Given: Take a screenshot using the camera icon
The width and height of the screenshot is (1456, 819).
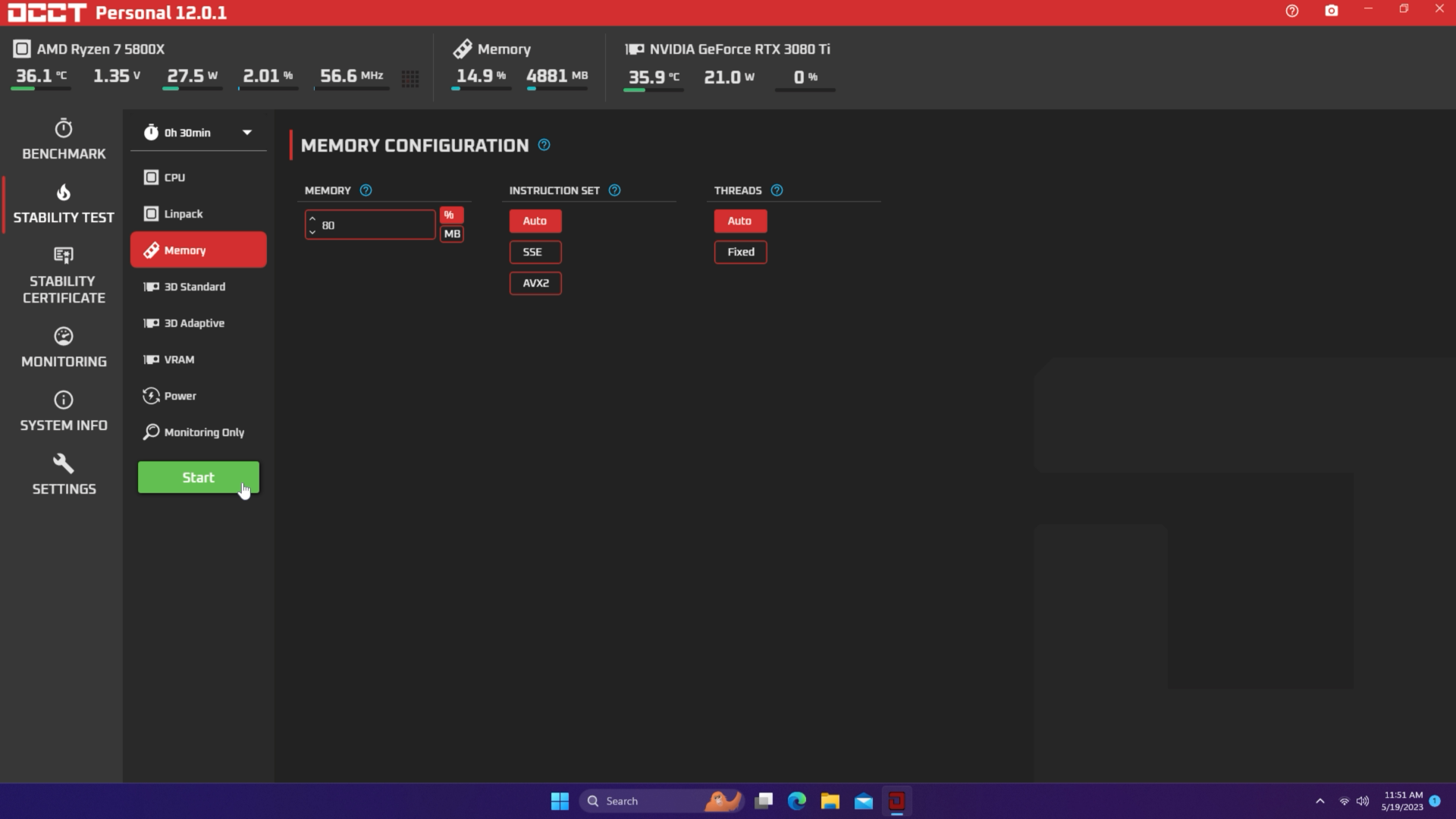Looking at the screenshot, I should (x=1331, y=11).
